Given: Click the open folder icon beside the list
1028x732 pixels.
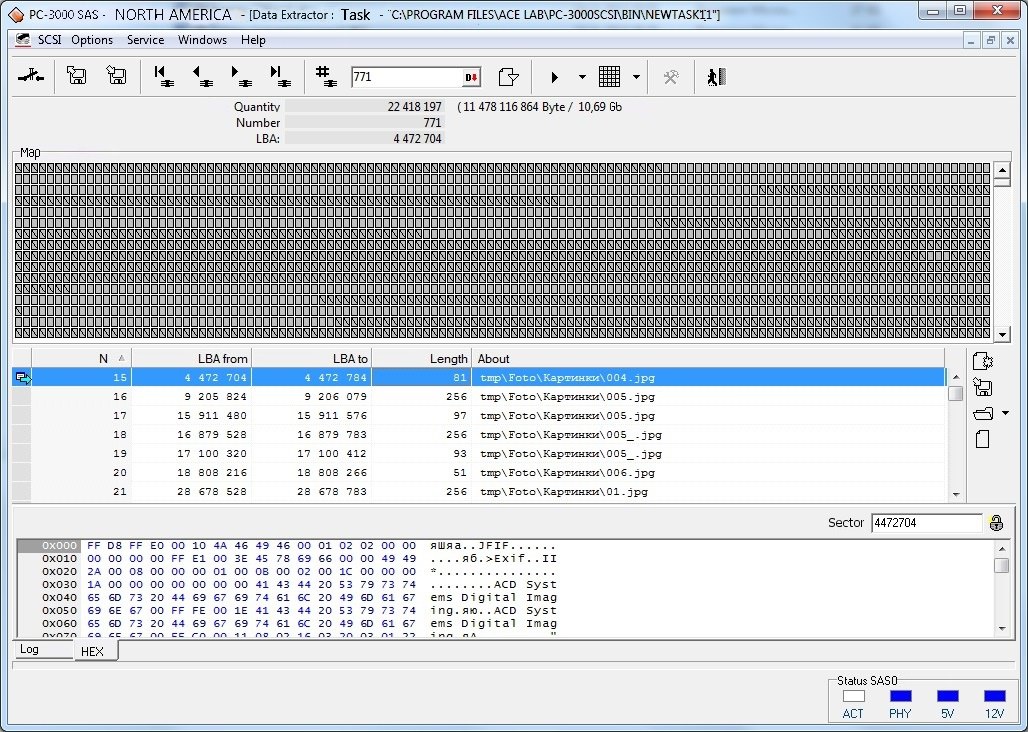Looking at the screenshot, I should click(x=983, y=414).
